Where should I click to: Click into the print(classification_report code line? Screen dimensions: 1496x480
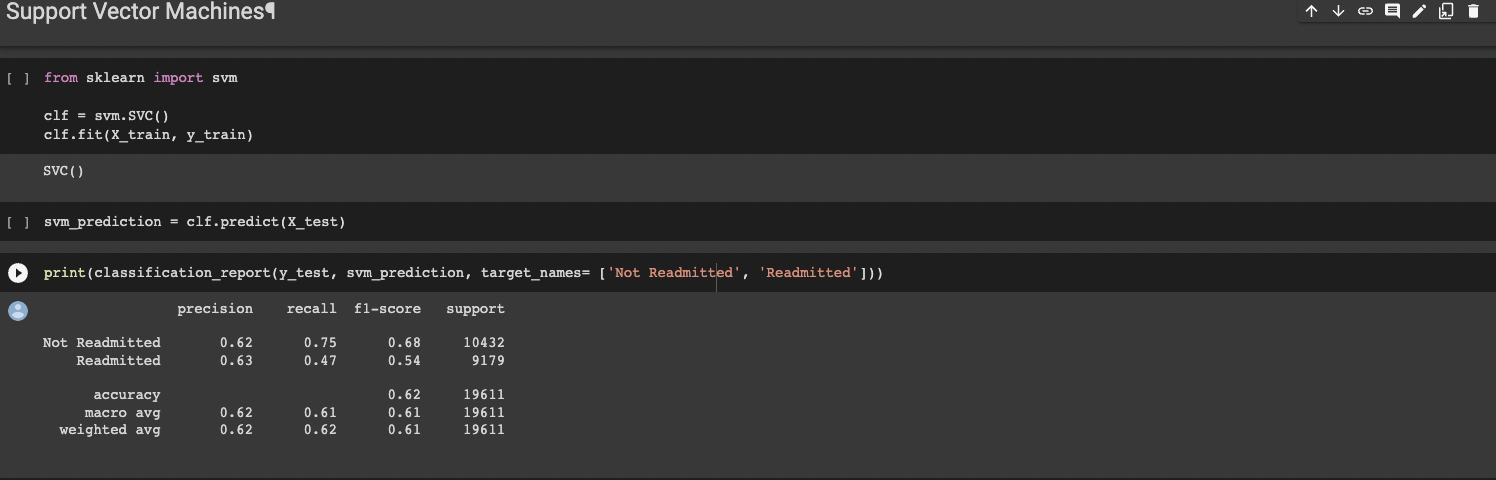tap(463, 273)
